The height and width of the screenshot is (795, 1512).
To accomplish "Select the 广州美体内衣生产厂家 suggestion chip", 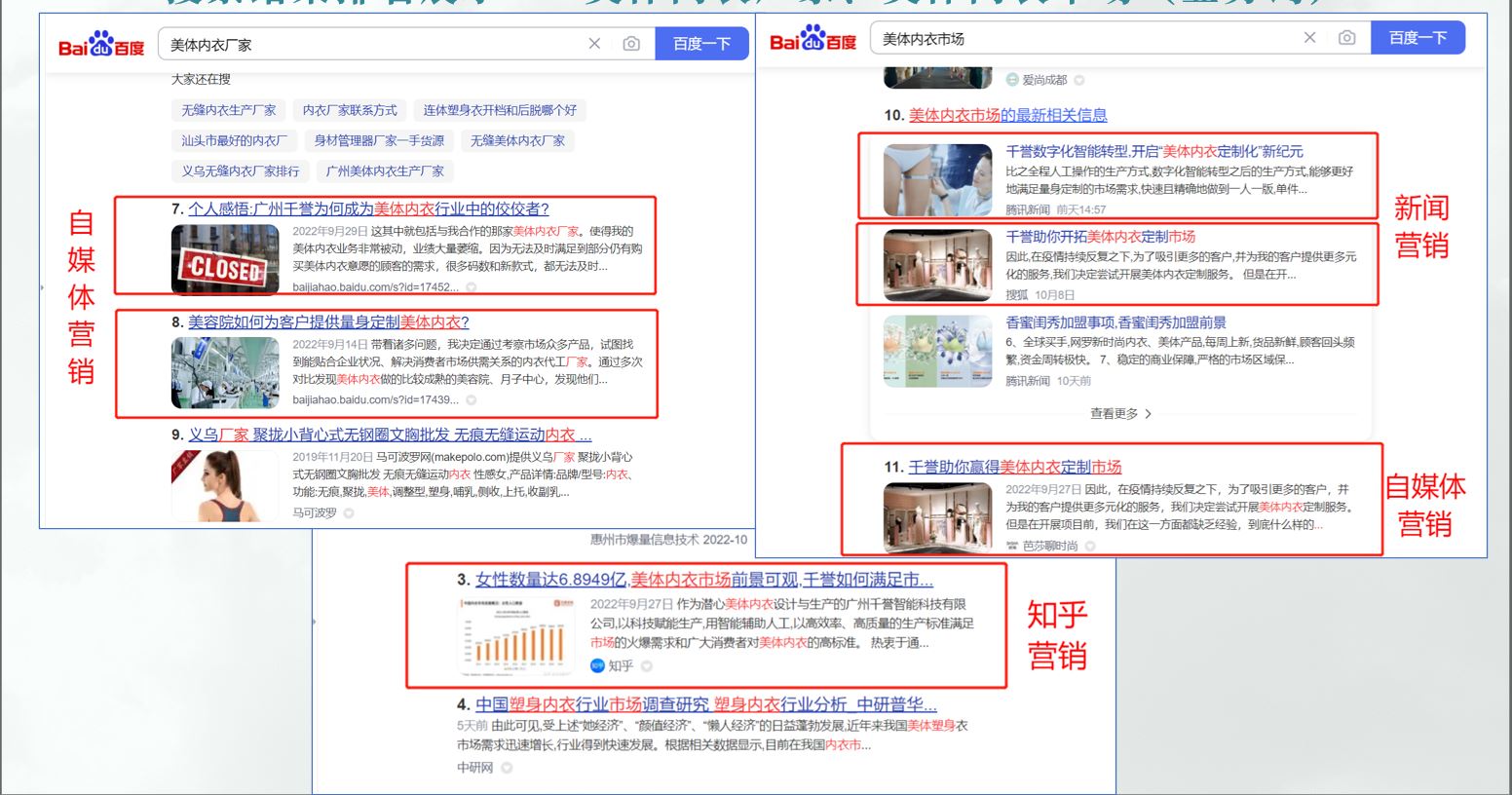I will click(385, 171).
